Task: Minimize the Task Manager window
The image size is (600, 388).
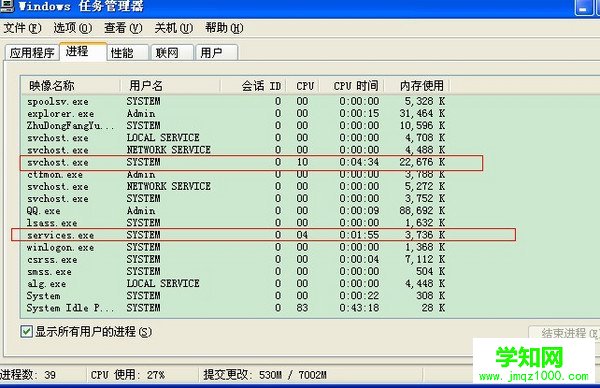Action: click(583, 8)
